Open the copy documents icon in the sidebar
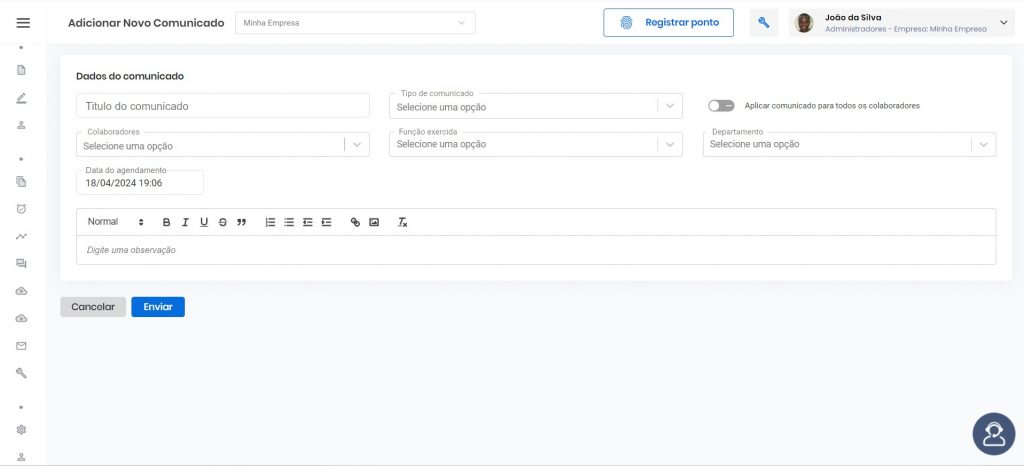Screen dimensions: 1024x466 click(21, 181)
